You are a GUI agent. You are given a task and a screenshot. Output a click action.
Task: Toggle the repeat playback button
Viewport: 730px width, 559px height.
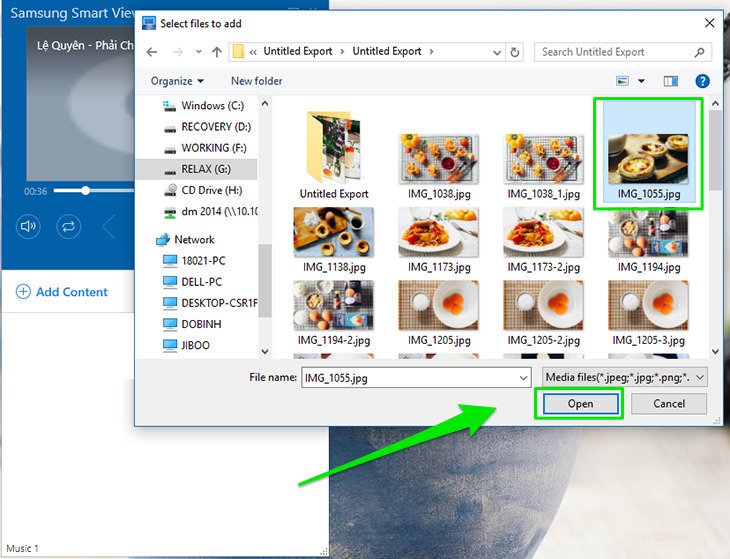click(x=68, y=226)
